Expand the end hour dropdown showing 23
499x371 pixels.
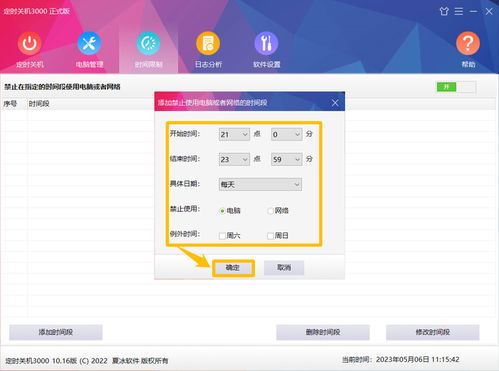(234, 159)
